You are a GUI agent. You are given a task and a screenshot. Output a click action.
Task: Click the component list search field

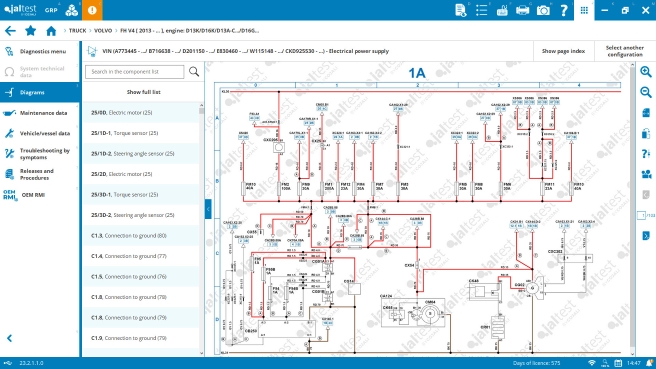(135, 72)
